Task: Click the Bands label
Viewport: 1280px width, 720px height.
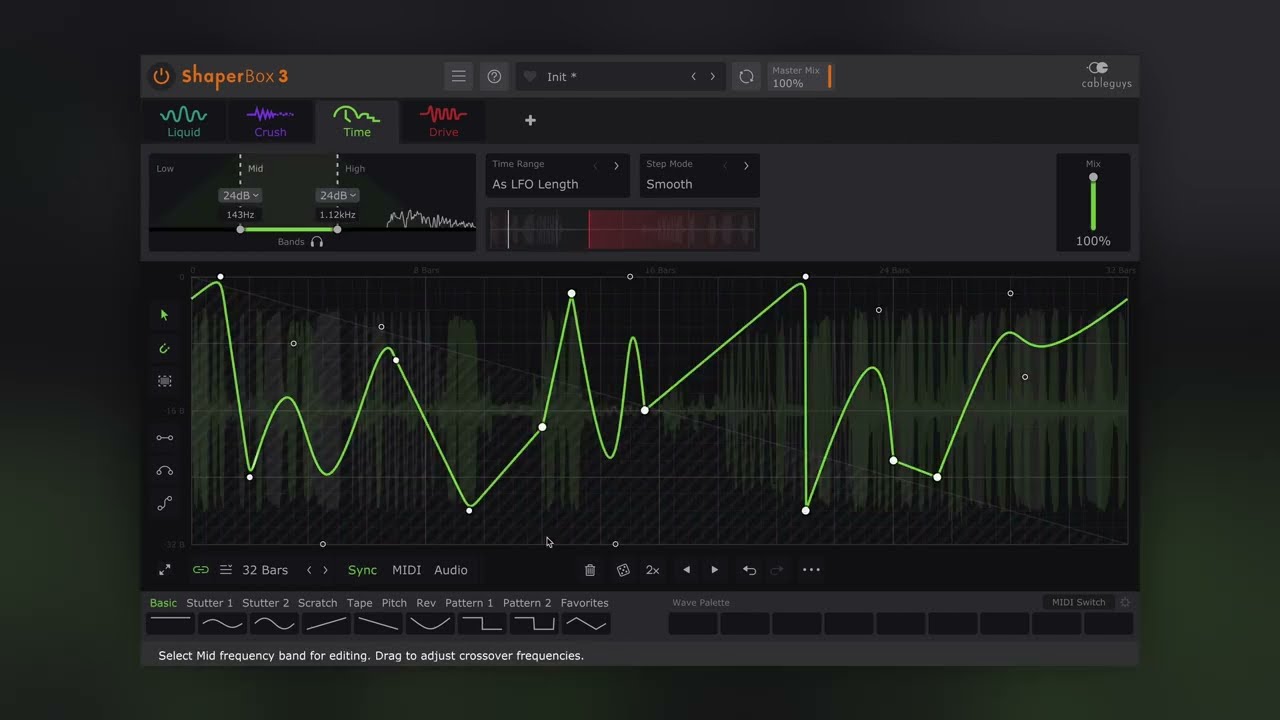Action: [291, 242]
